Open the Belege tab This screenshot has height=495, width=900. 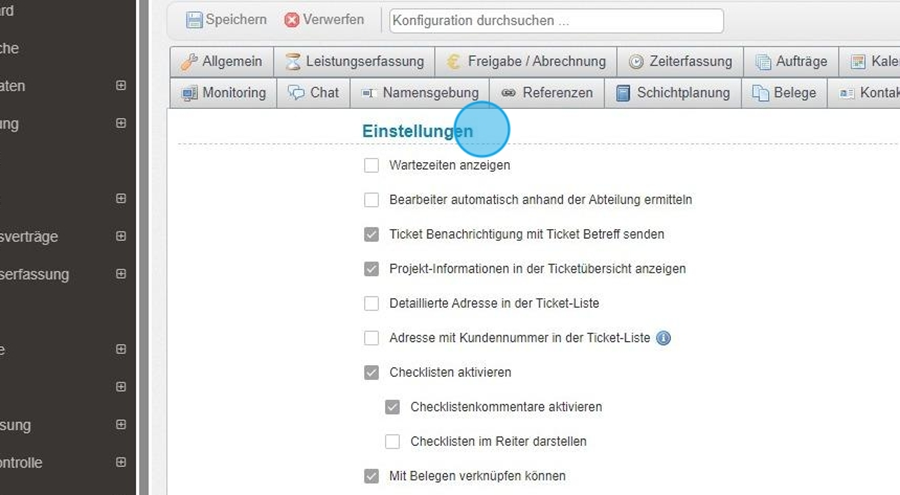point(784,93)
